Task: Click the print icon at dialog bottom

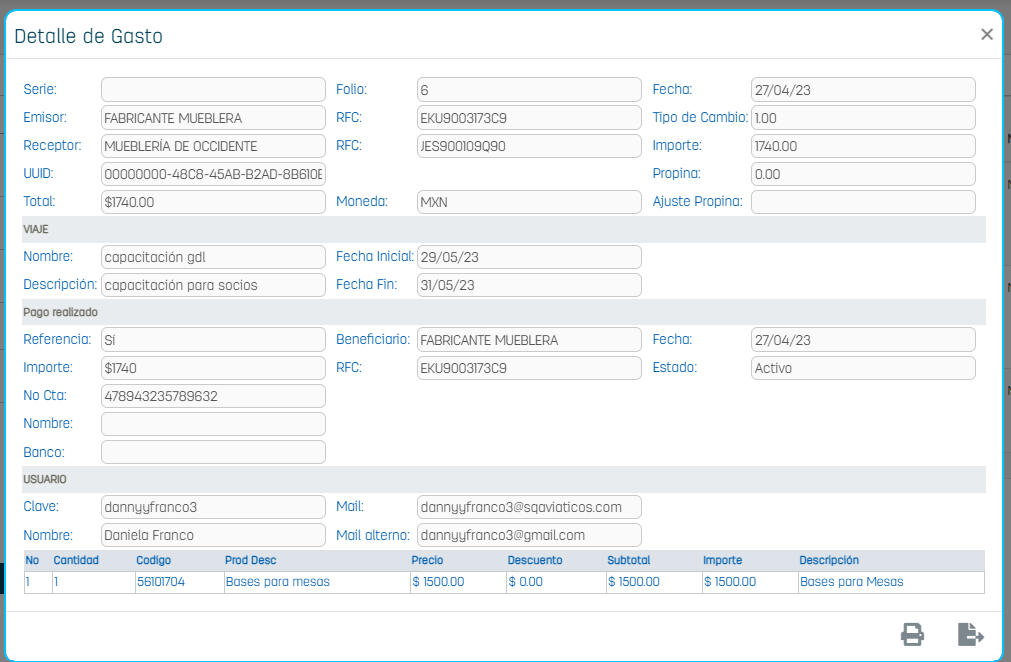Action: [x=912, y=634]
